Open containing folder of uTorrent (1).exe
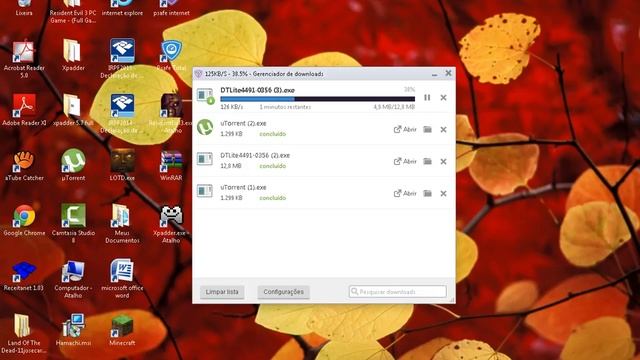This screenshot has height=360, width=640. pos(427,193)
